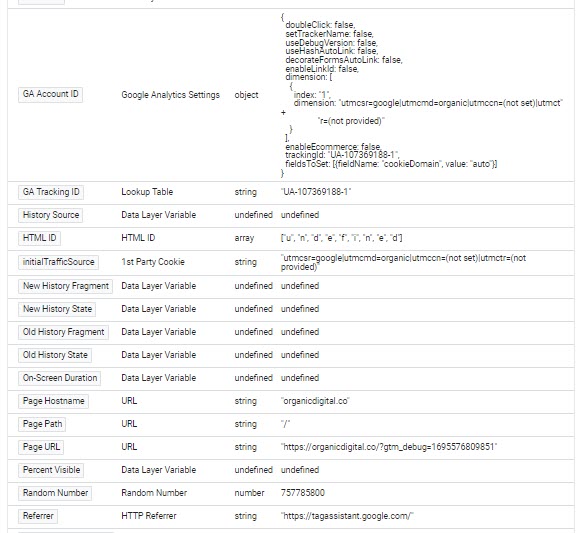This screenshot has width=584, height=533.
Task: Open the Old History Fragment chip
Action: tap(63, 332)
